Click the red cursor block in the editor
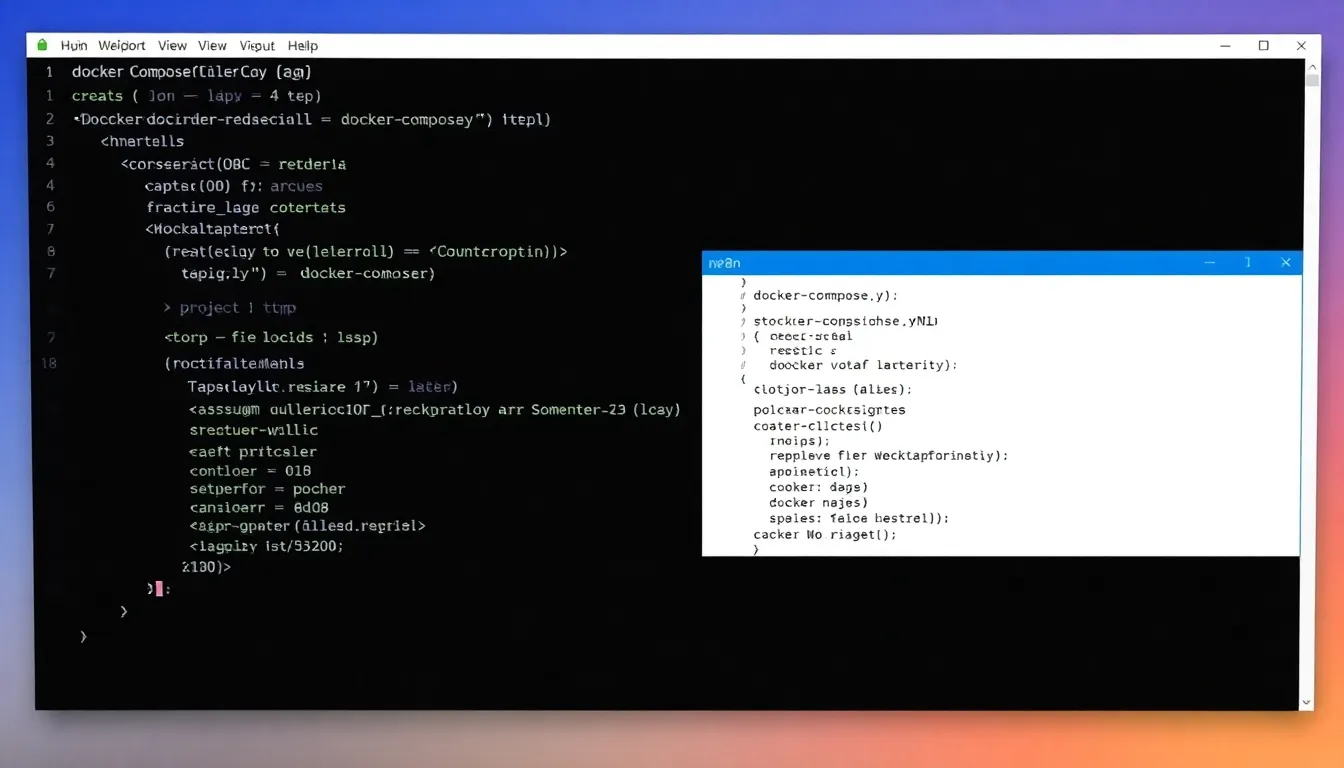 158,589
